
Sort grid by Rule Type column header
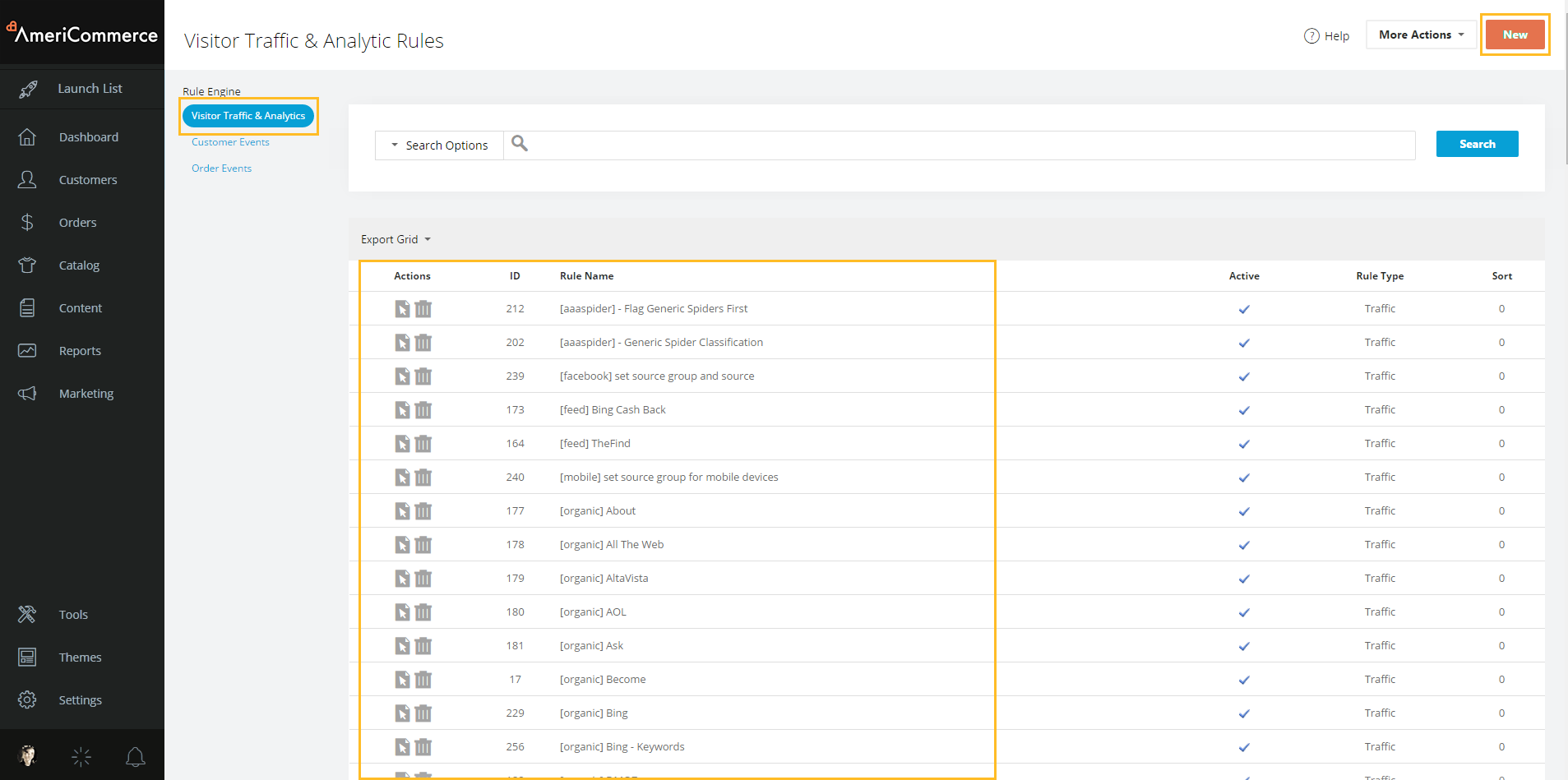[1380, 276]
